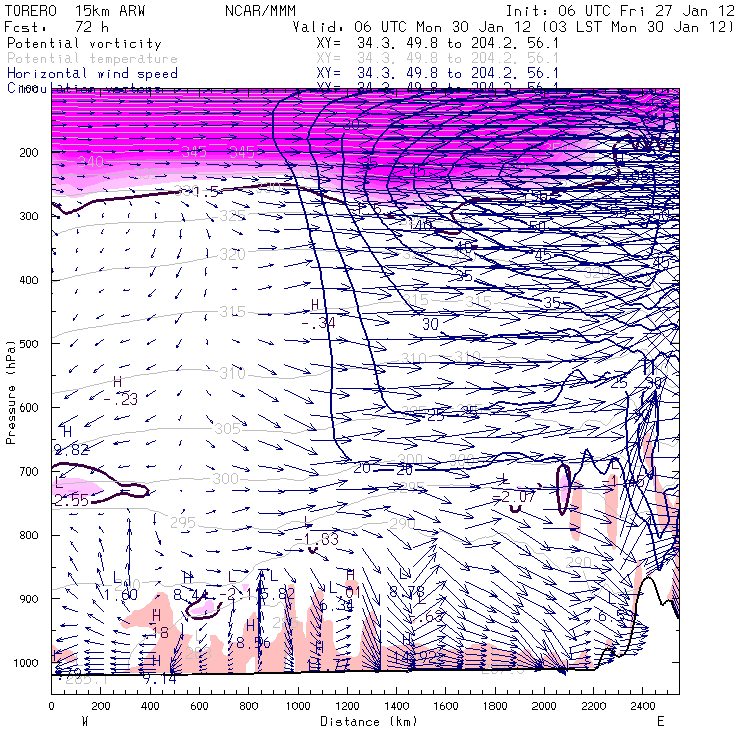The height and width of the screenshot is (740, 740).
Task: Click the 900 tick on the pressure axis
Action: point(29,598)
